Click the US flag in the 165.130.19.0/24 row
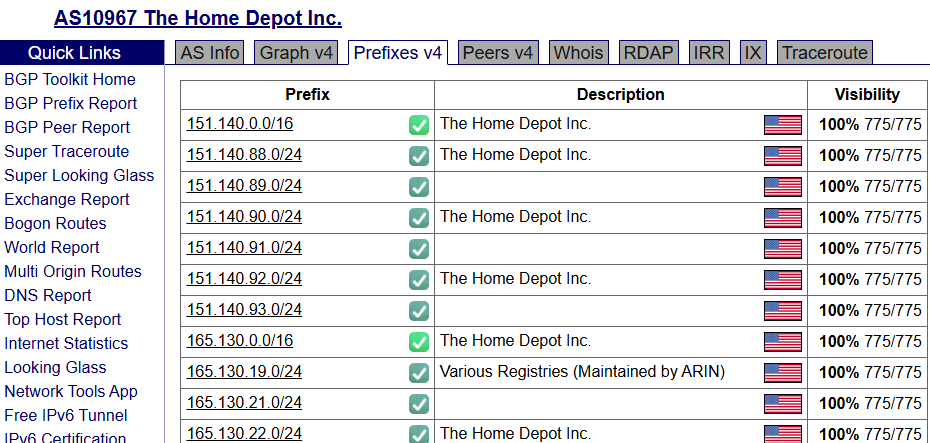 (x=783, y=373)
